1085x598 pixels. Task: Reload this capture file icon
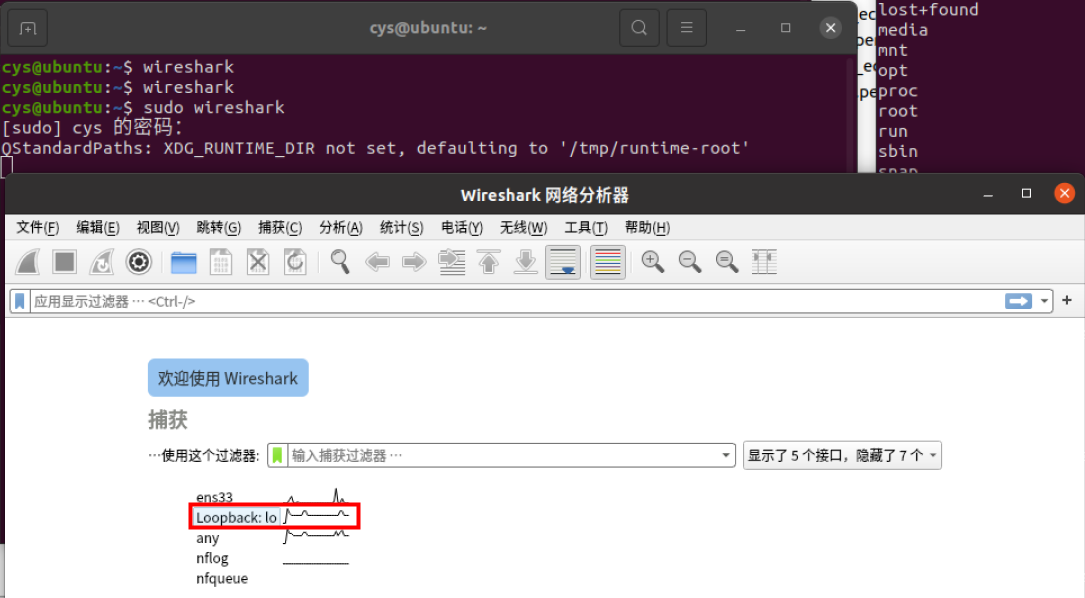point(295,262)
